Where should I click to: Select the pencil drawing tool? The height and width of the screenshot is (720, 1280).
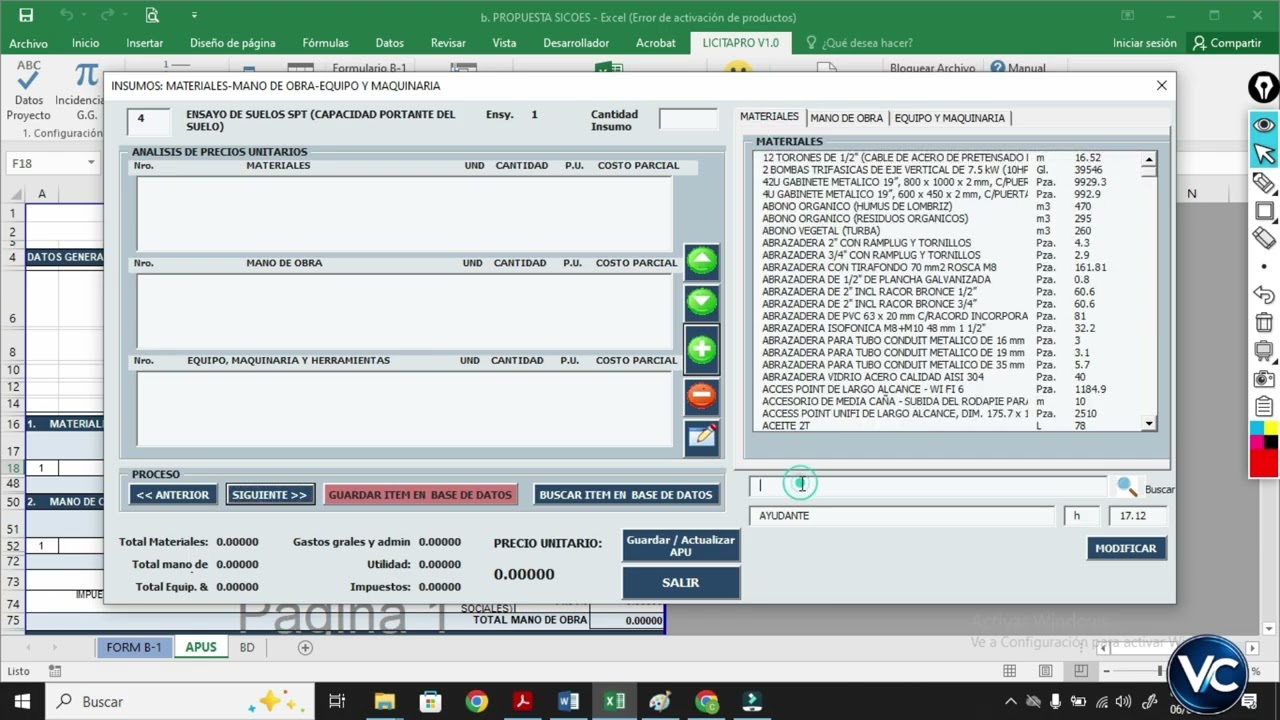(1264, 183)
